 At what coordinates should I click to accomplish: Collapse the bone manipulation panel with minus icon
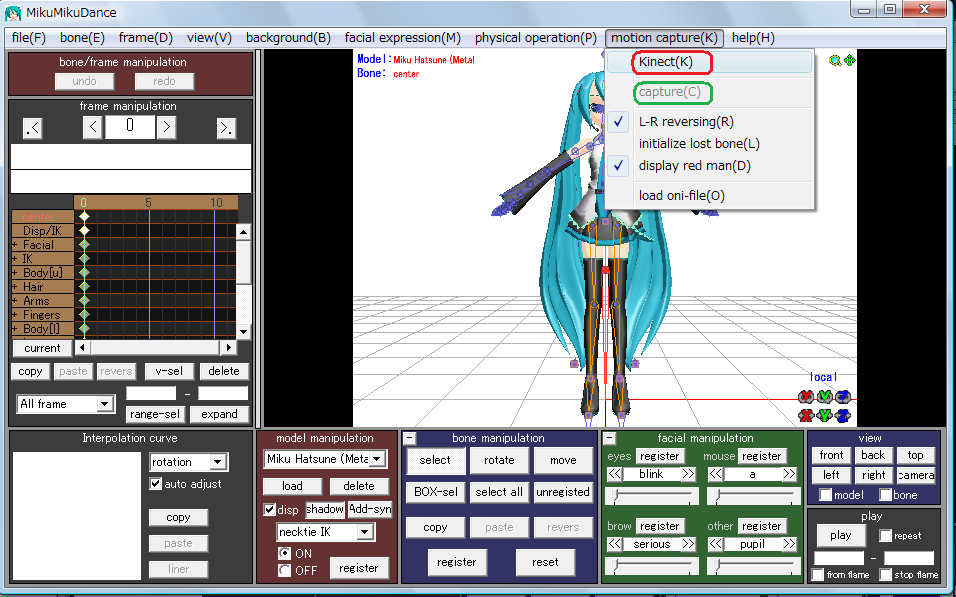[x=410, y=438]
